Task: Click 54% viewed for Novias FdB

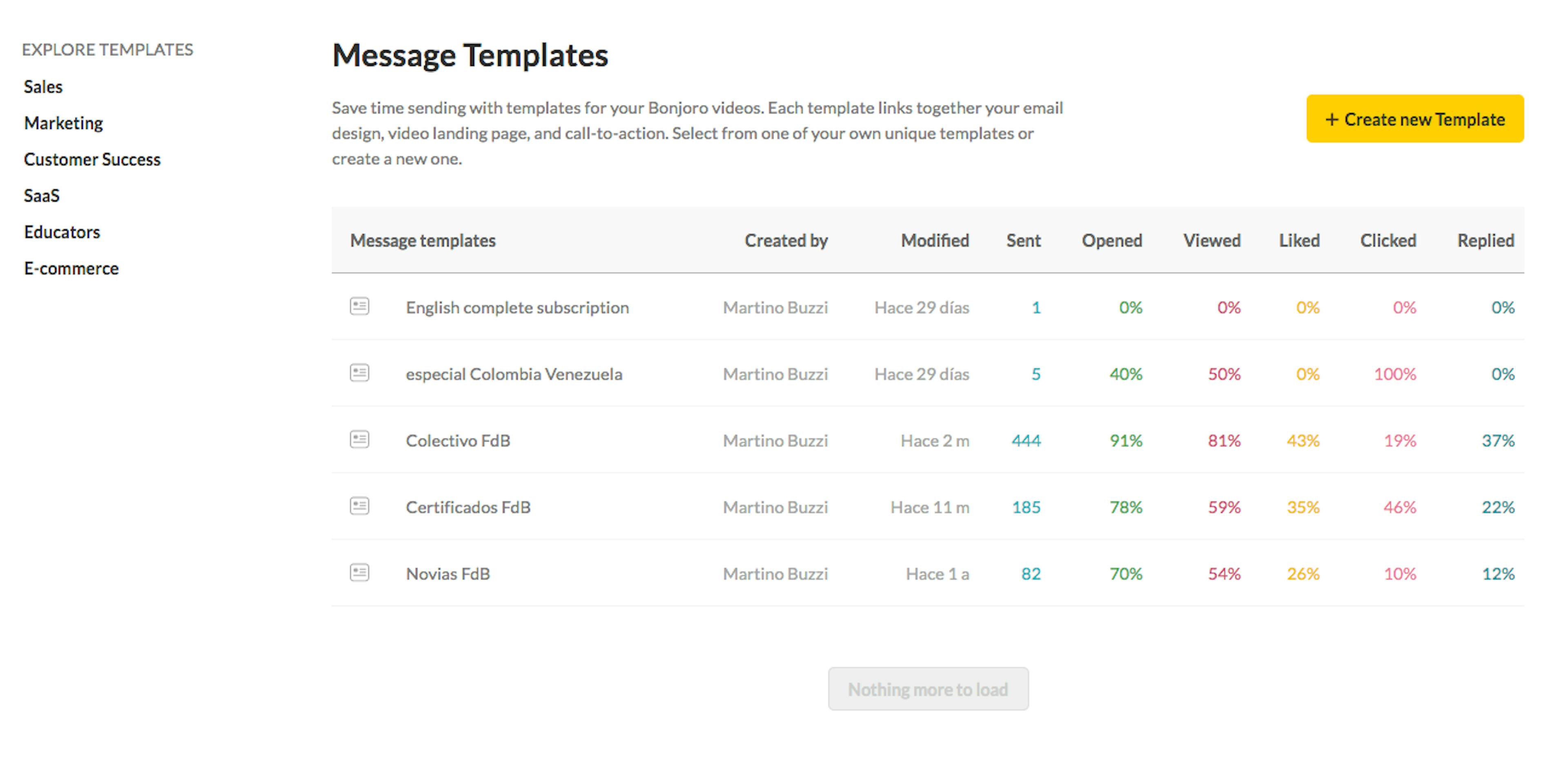Action: click(x=1224, y=574)
